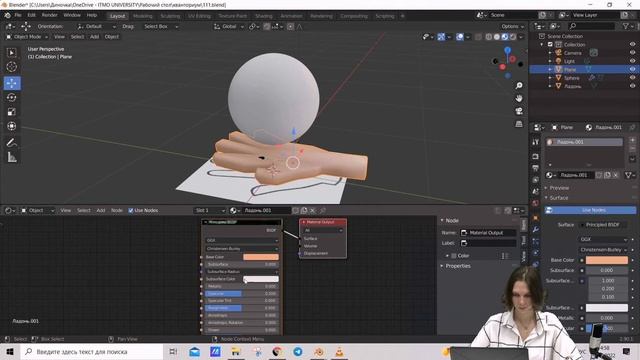This screenshot has height=360, width=640.
Task: Open the Render properties tab icon
Action: 536,157
